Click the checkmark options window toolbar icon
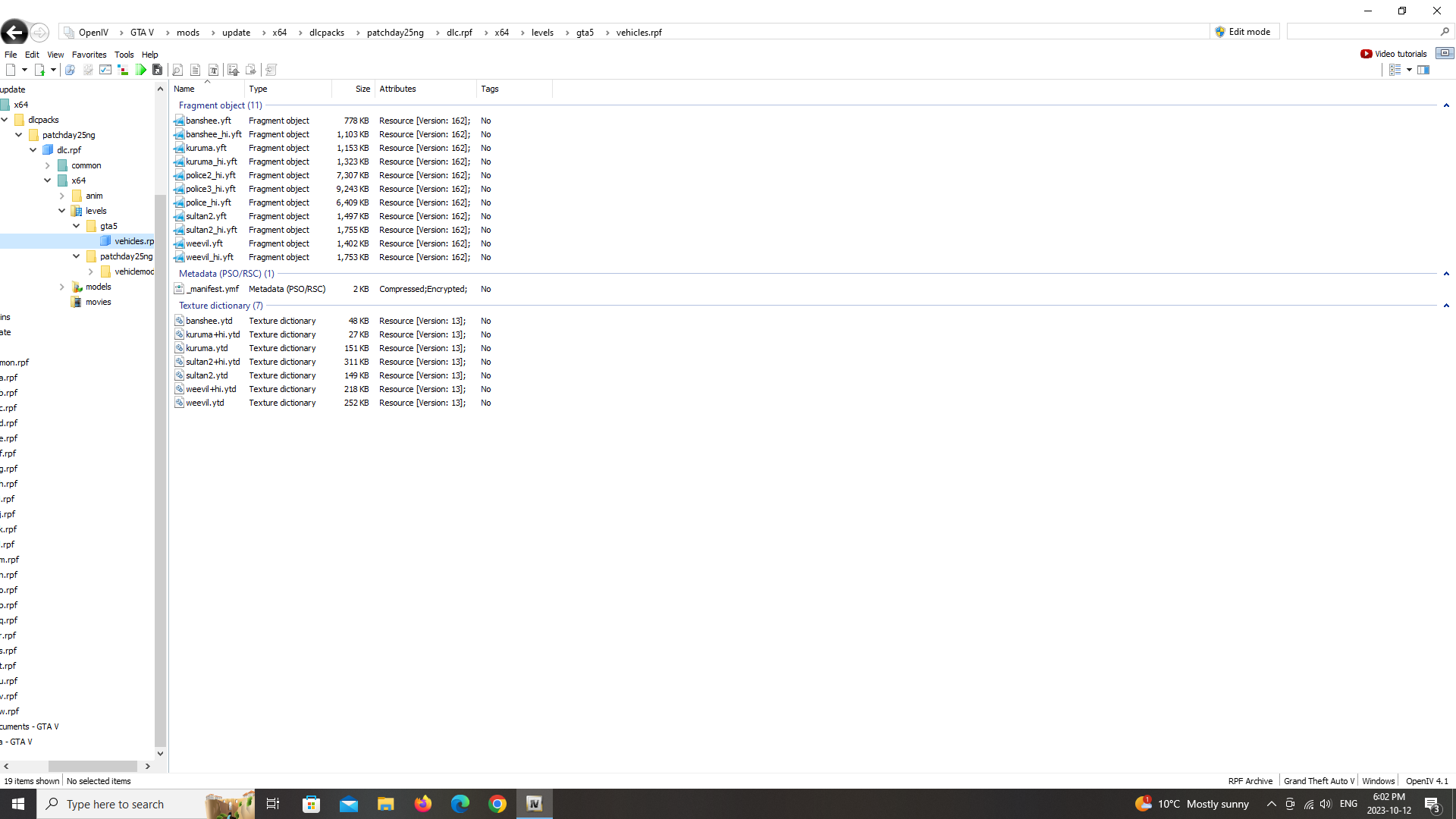Viewport: 1456px width, 819px height. tap(105, 70)
